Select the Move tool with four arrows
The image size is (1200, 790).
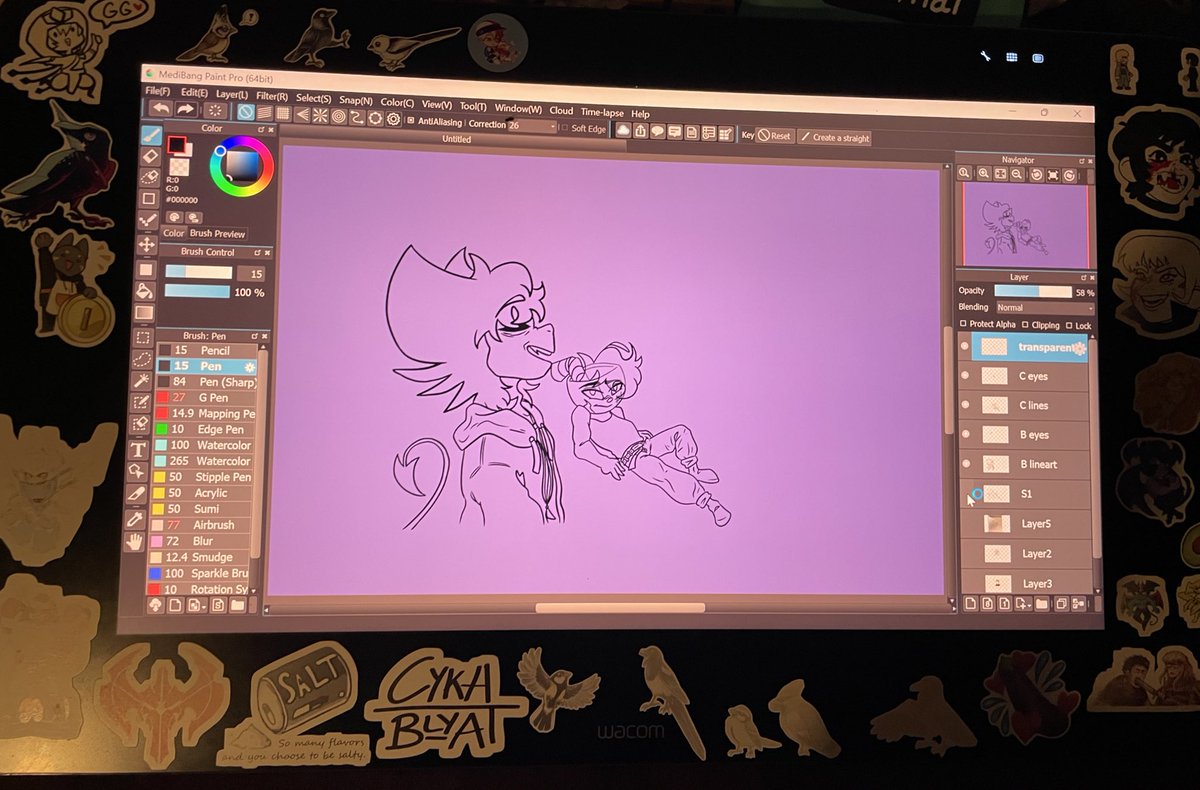(x=147, y=244)
